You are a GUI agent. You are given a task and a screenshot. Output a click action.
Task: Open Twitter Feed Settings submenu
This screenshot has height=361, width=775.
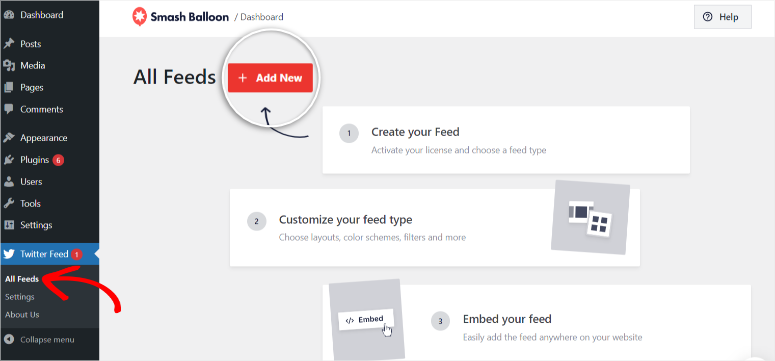tap(20, 297)
